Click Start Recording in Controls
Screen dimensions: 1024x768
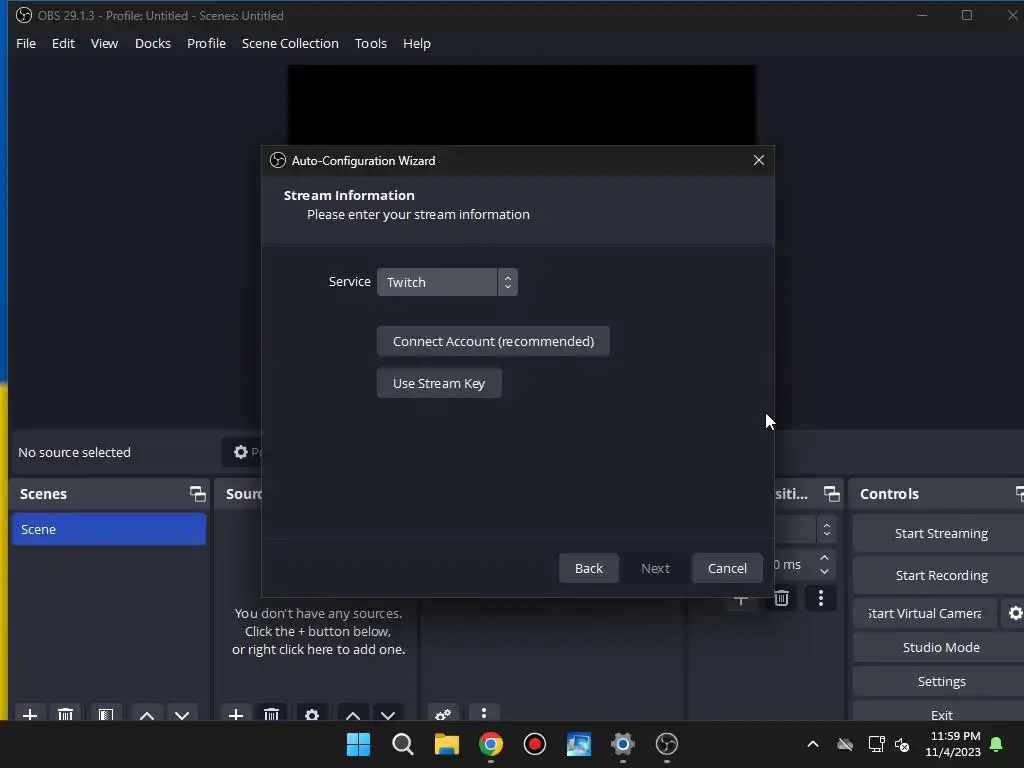tap(940, 575)
